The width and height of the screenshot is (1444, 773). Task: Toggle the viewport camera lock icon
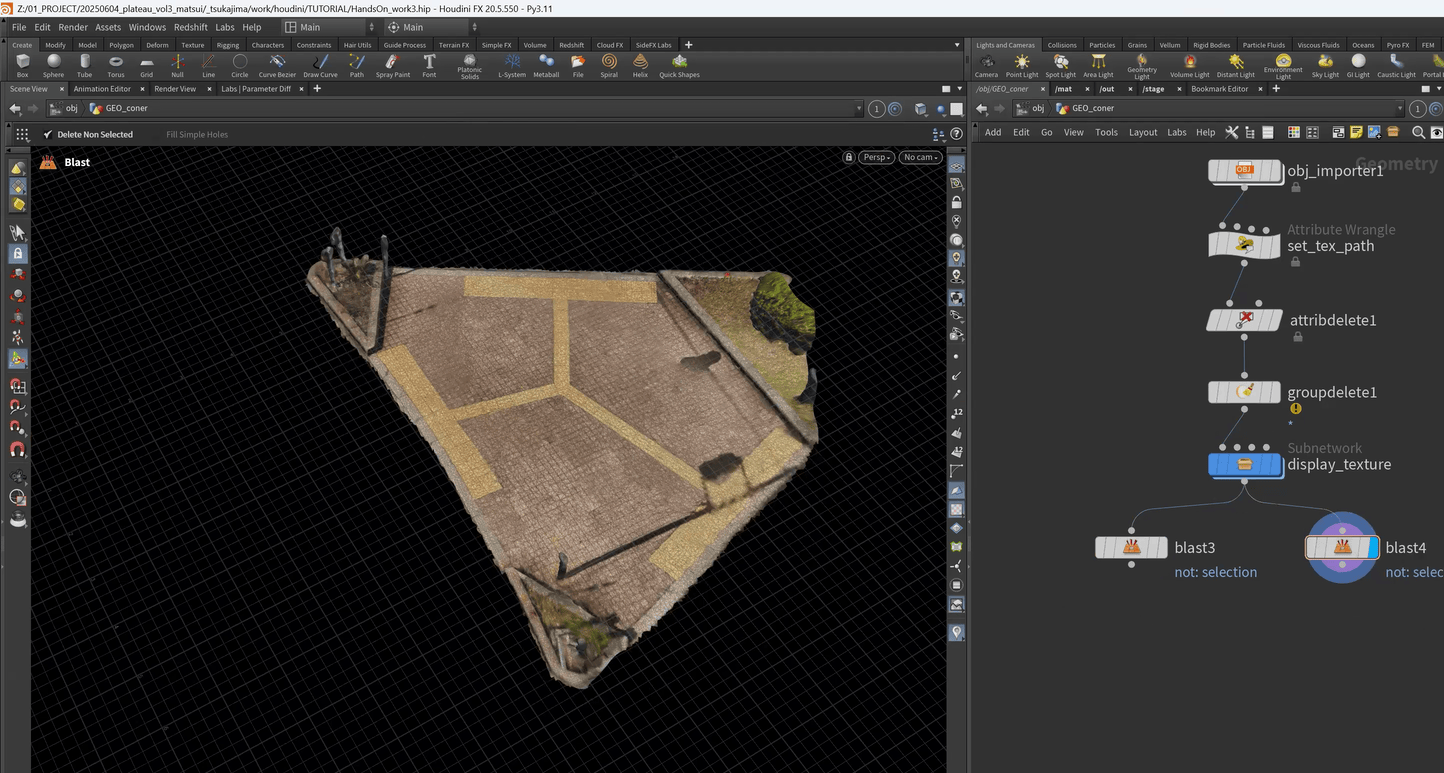click(849, 157)
